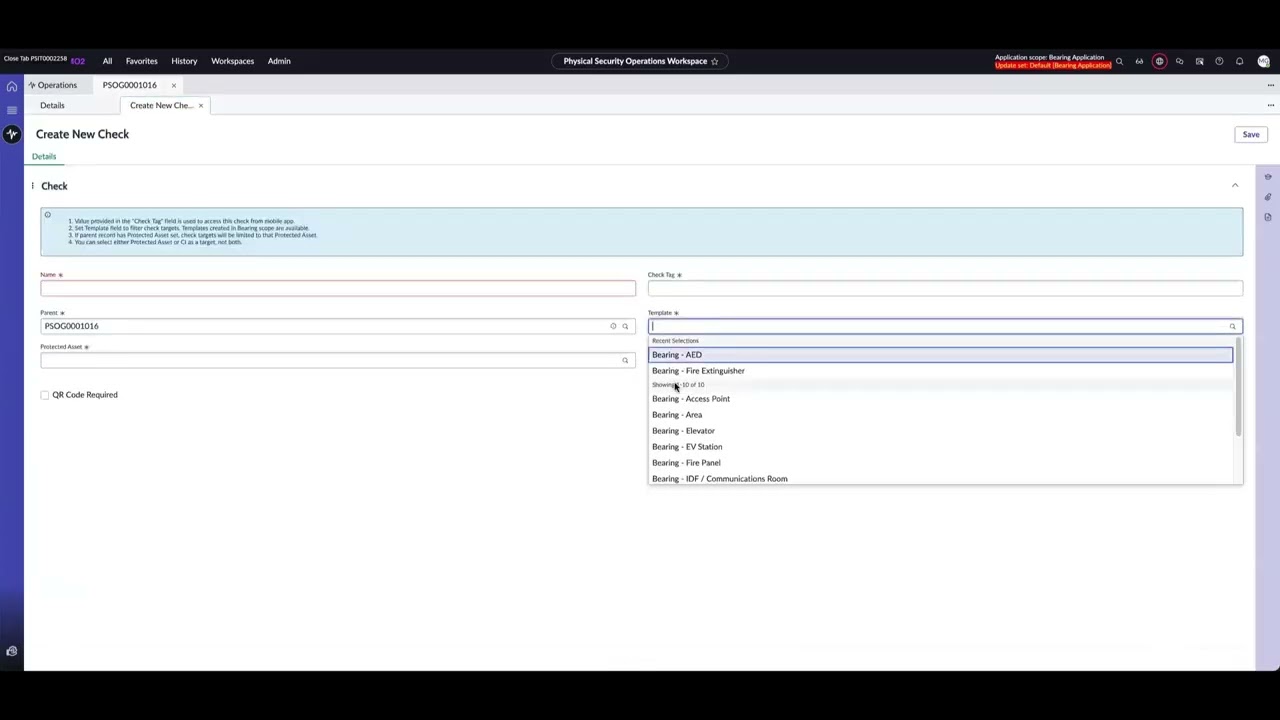The height and width of the screenshot is (720, 1280).
Task: Open the History navigation menu
Action: [184, 61]
